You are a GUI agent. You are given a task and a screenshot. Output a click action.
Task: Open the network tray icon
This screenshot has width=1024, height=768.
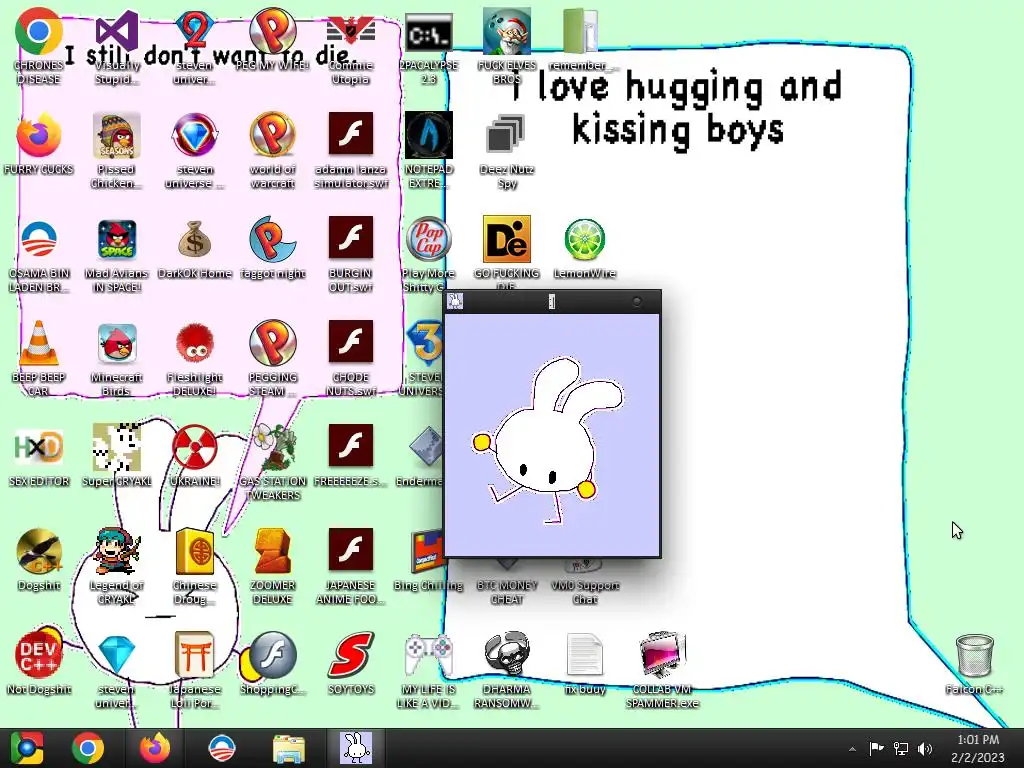(901, 749)
